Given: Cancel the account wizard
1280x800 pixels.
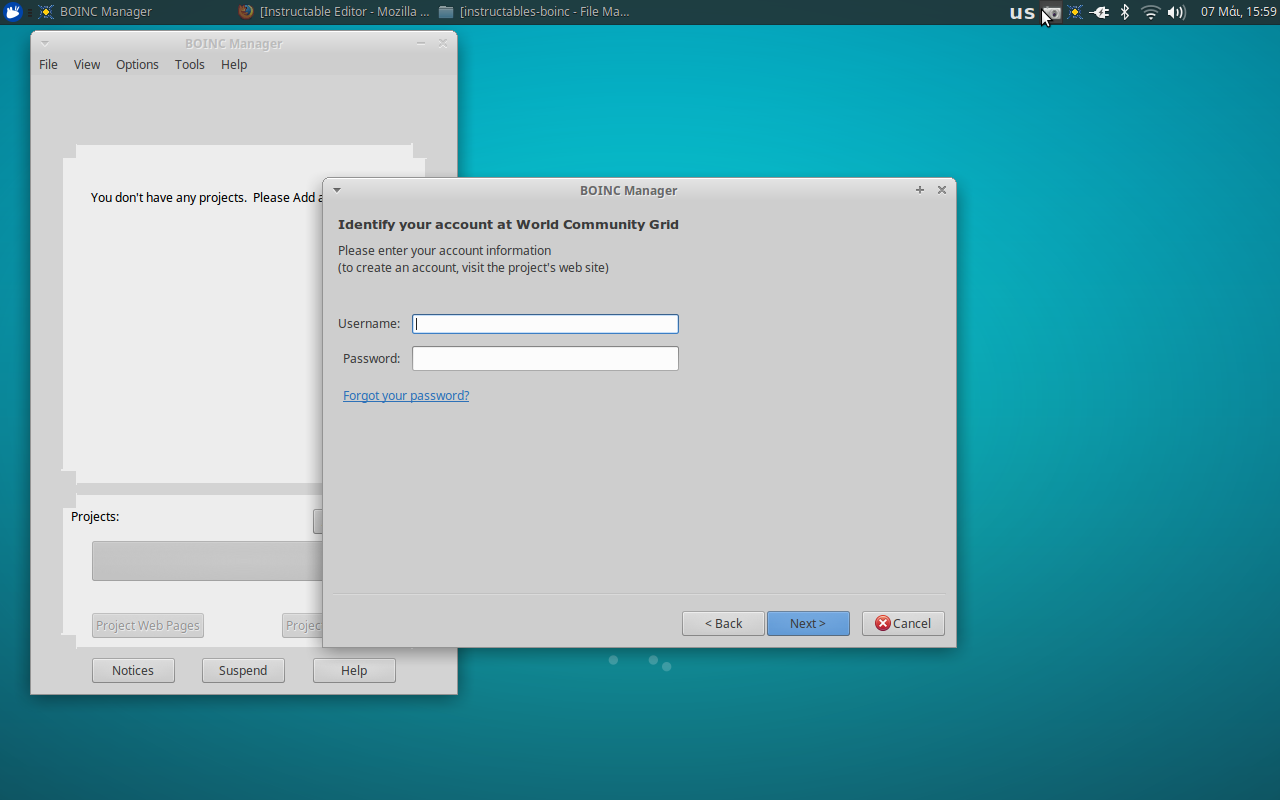Looking at the screenshot, I should 903,623.
